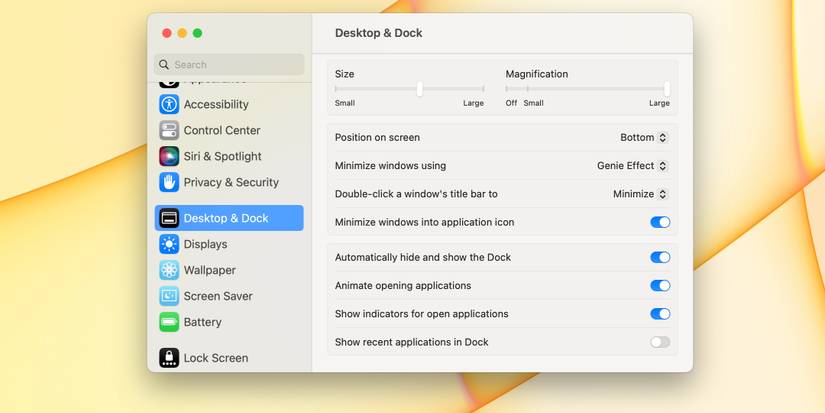Open the Wallpaper settings icon
Viewport: 825px width, 413px height.
[x=169, y=270]
